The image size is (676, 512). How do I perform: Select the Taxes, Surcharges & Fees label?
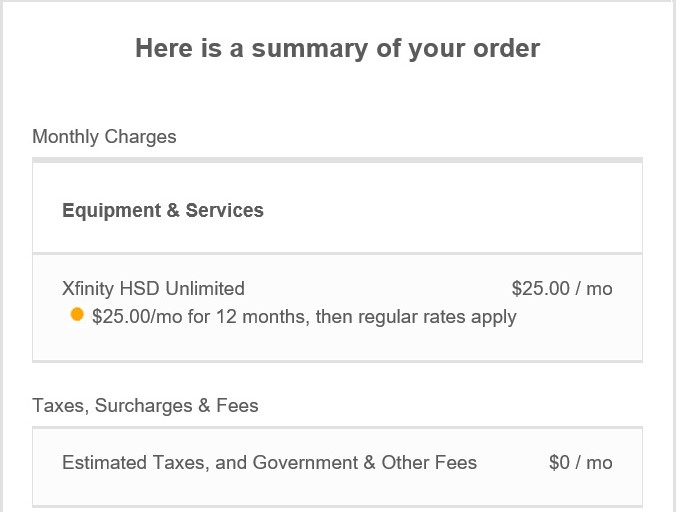point(145,406)
